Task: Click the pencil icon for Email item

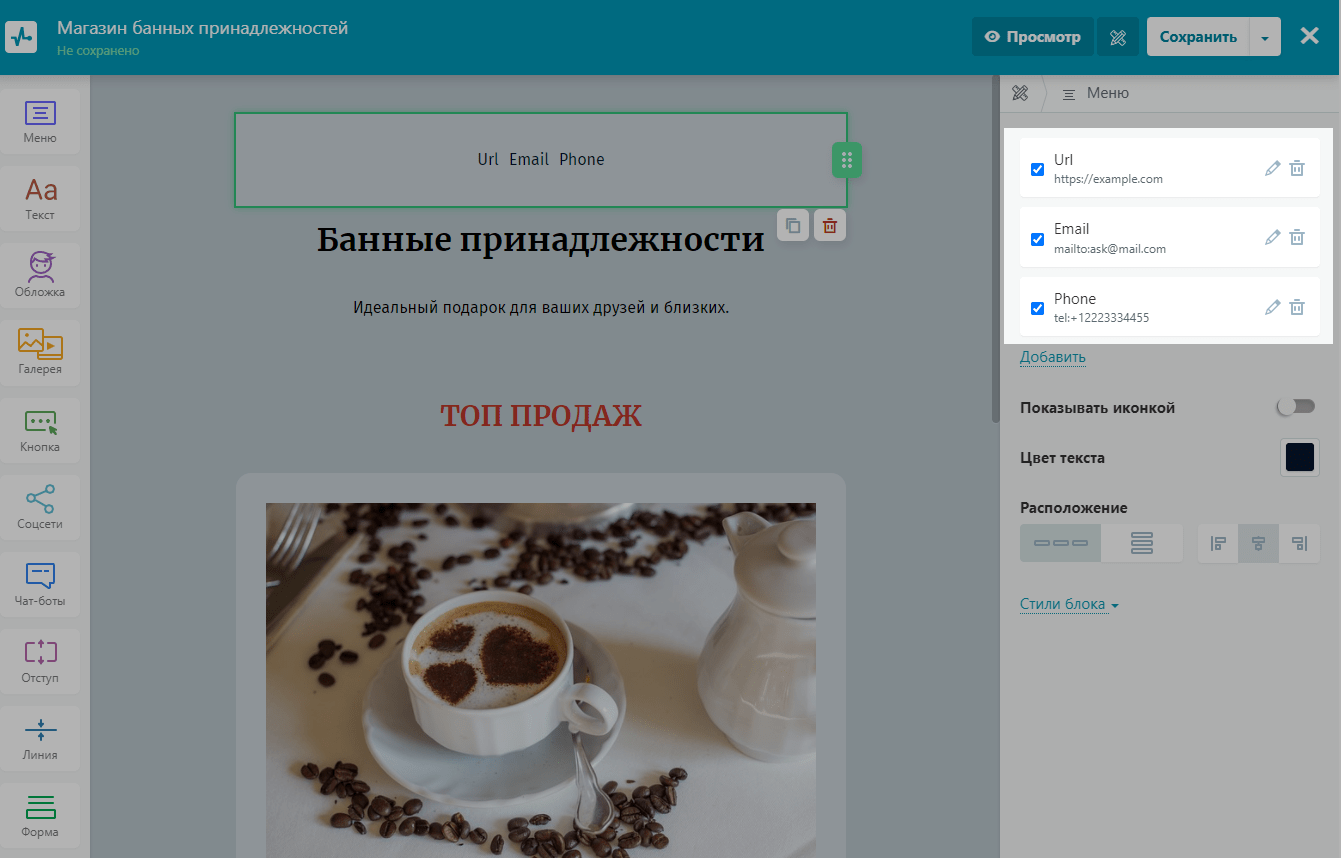Action: pyautogui.click(x=1272, y=237)
